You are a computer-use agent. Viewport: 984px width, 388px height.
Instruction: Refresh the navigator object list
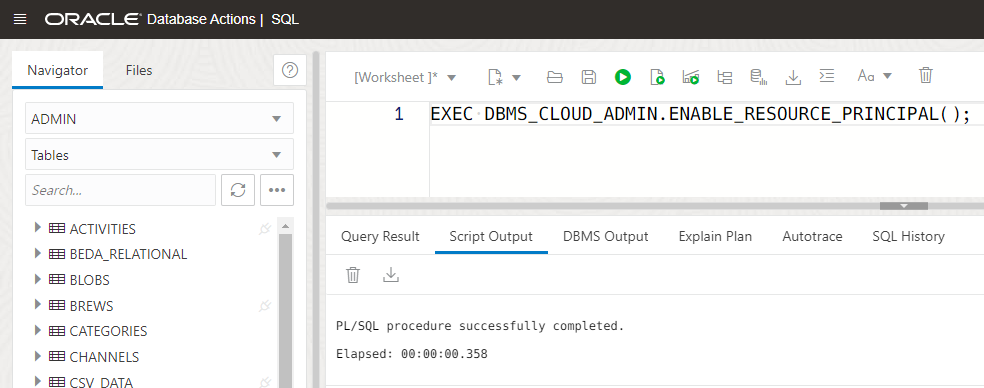(x=238, y=190)
